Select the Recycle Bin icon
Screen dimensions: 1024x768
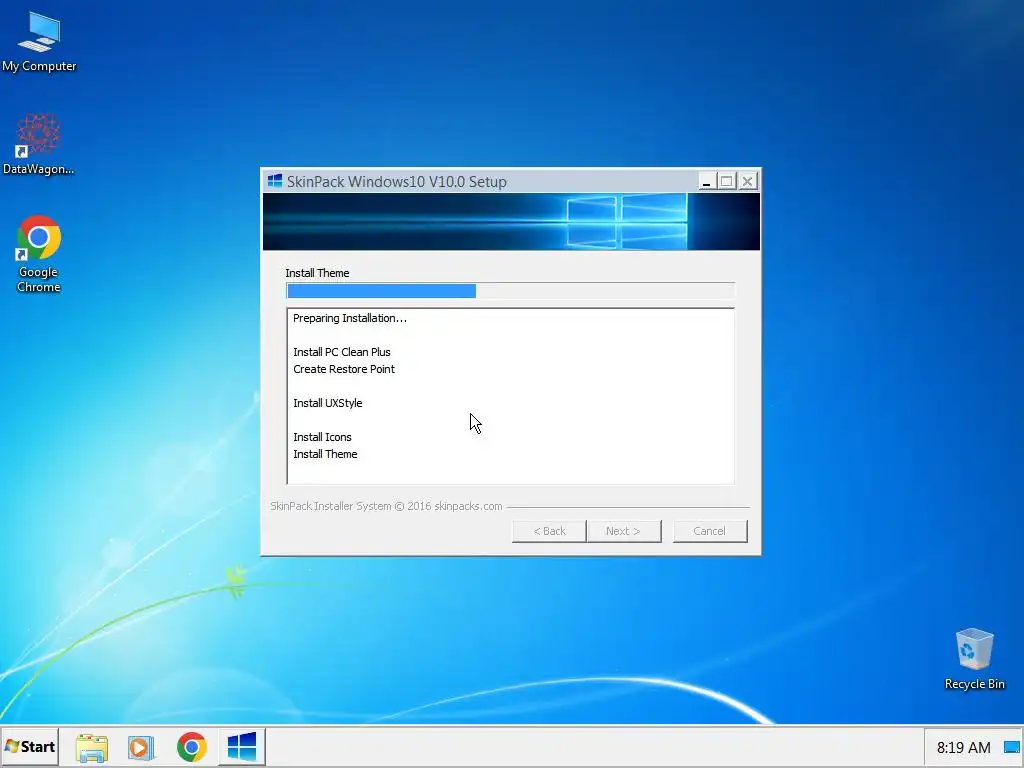point(974,658)
